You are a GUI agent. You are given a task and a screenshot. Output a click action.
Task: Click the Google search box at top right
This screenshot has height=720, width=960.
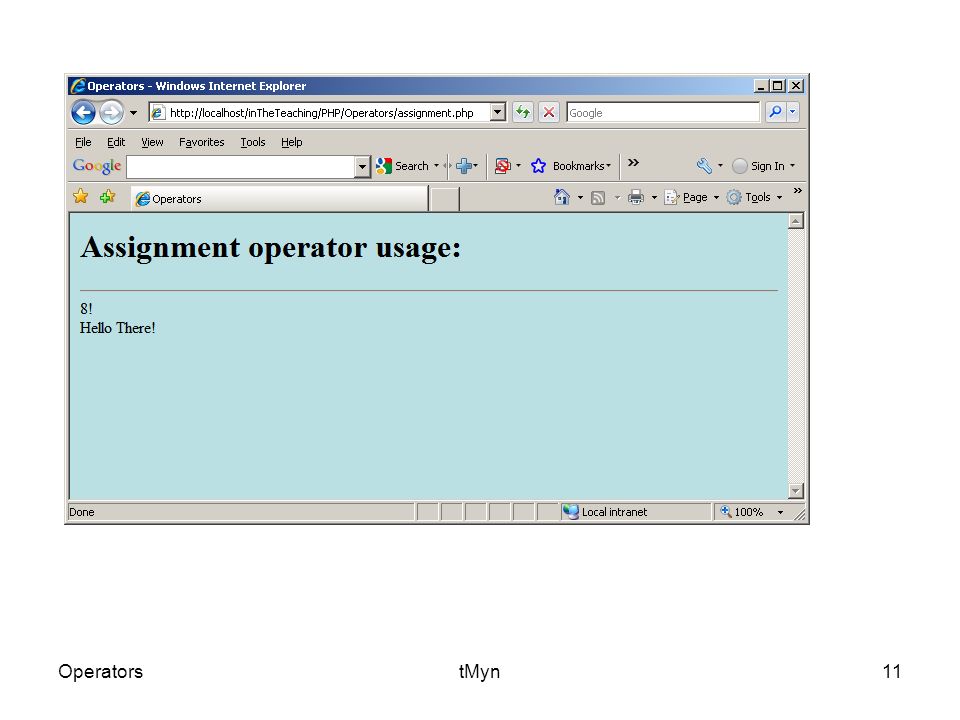click(663, 113)
